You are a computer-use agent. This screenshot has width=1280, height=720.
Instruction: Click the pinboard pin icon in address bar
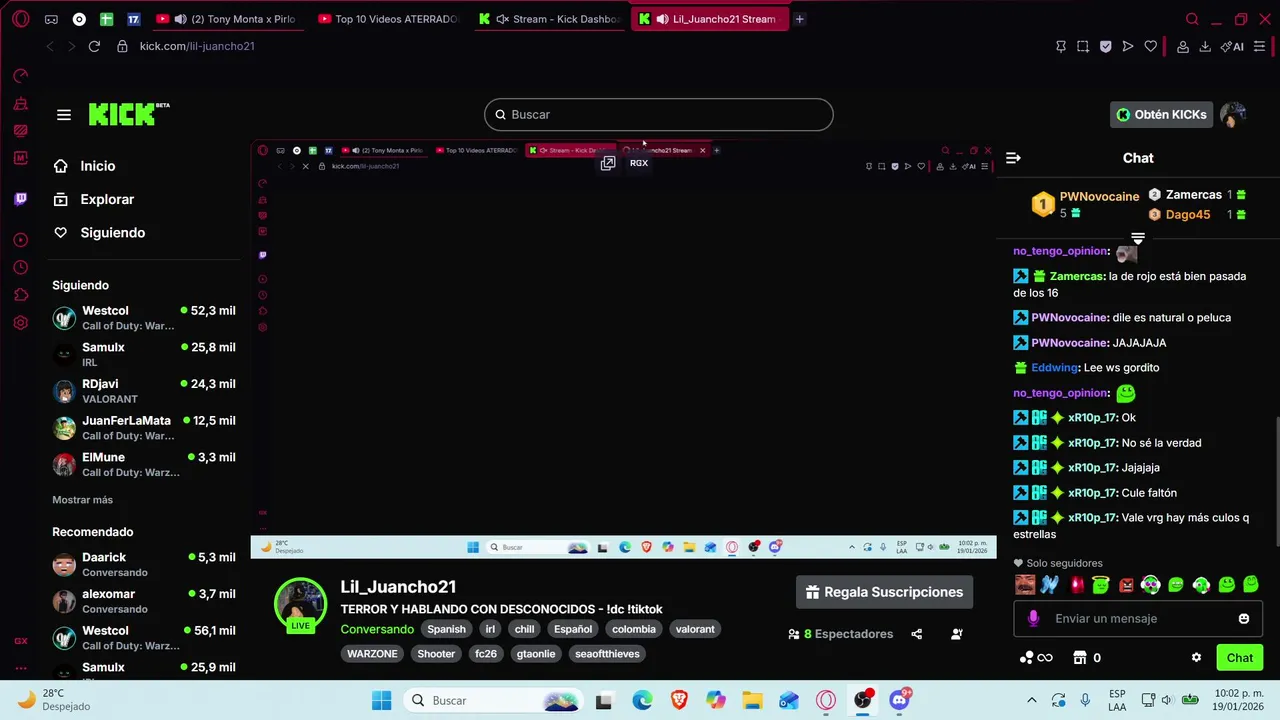(x=1061, y=46)
